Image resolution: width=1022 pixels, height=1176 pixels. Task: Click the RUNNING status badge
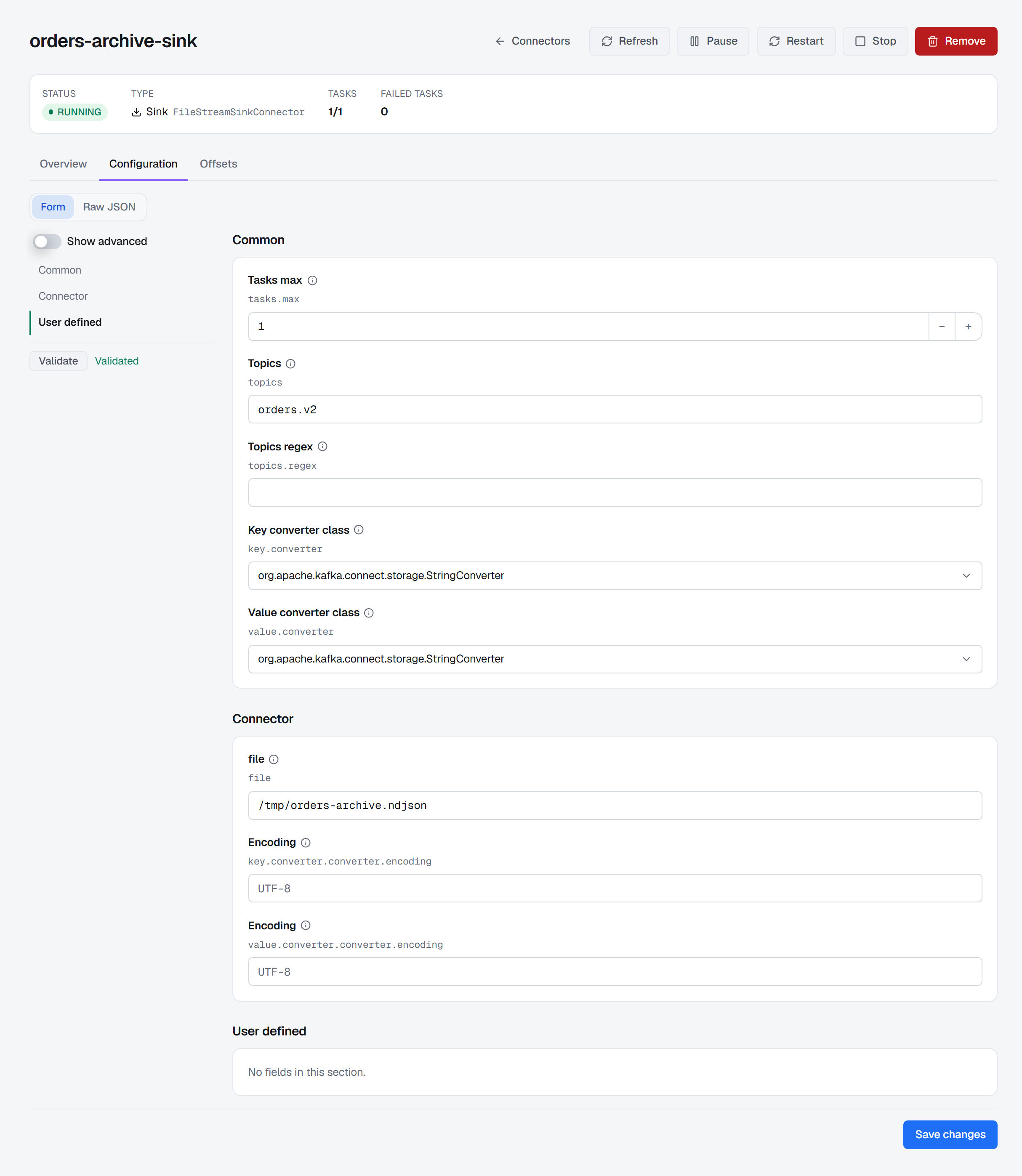coord(75,112)
